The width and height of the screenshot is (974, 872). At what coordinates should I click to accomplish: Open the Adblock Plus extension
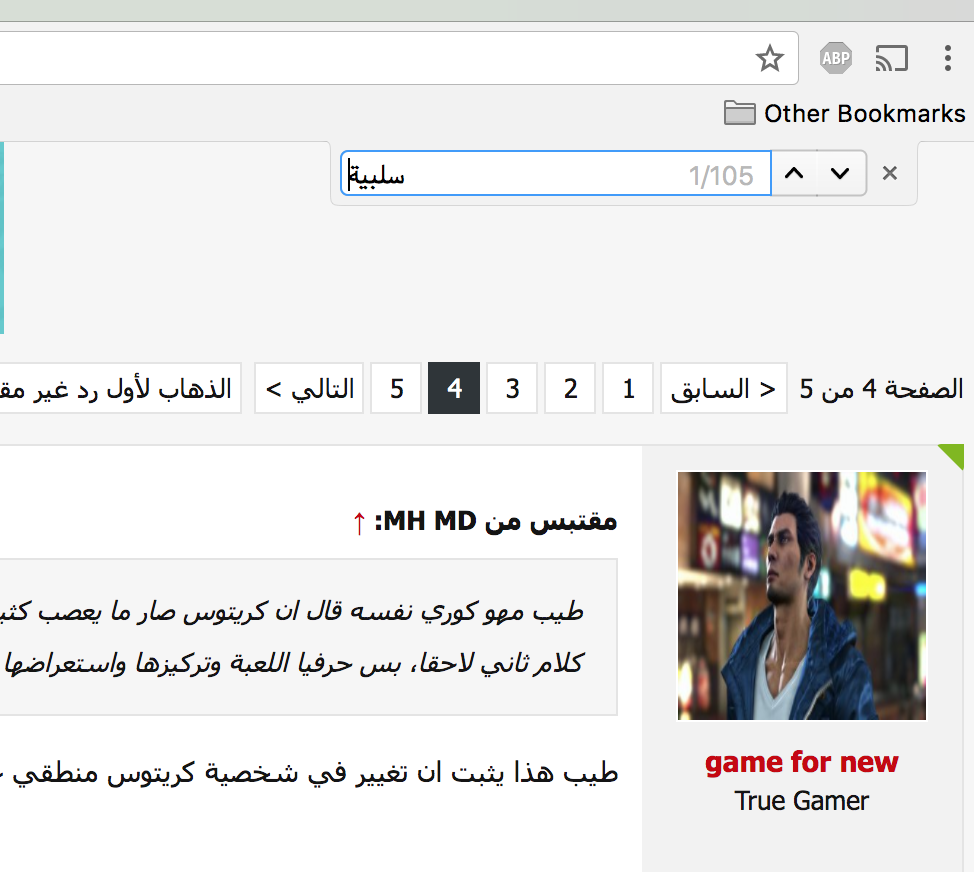click(x=835, y=58)
